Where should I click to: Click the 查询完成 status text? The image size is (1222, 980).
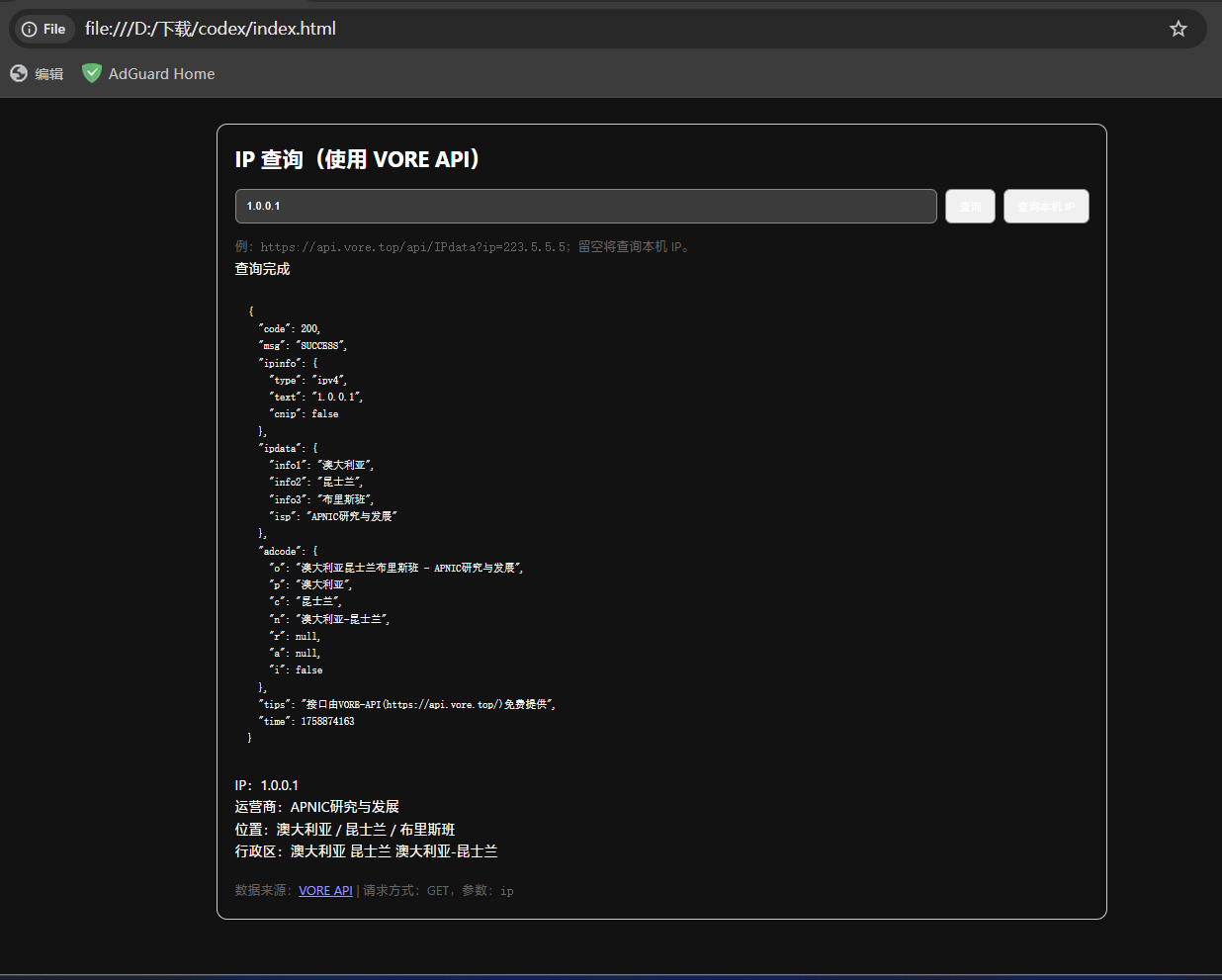click(262, 269)
